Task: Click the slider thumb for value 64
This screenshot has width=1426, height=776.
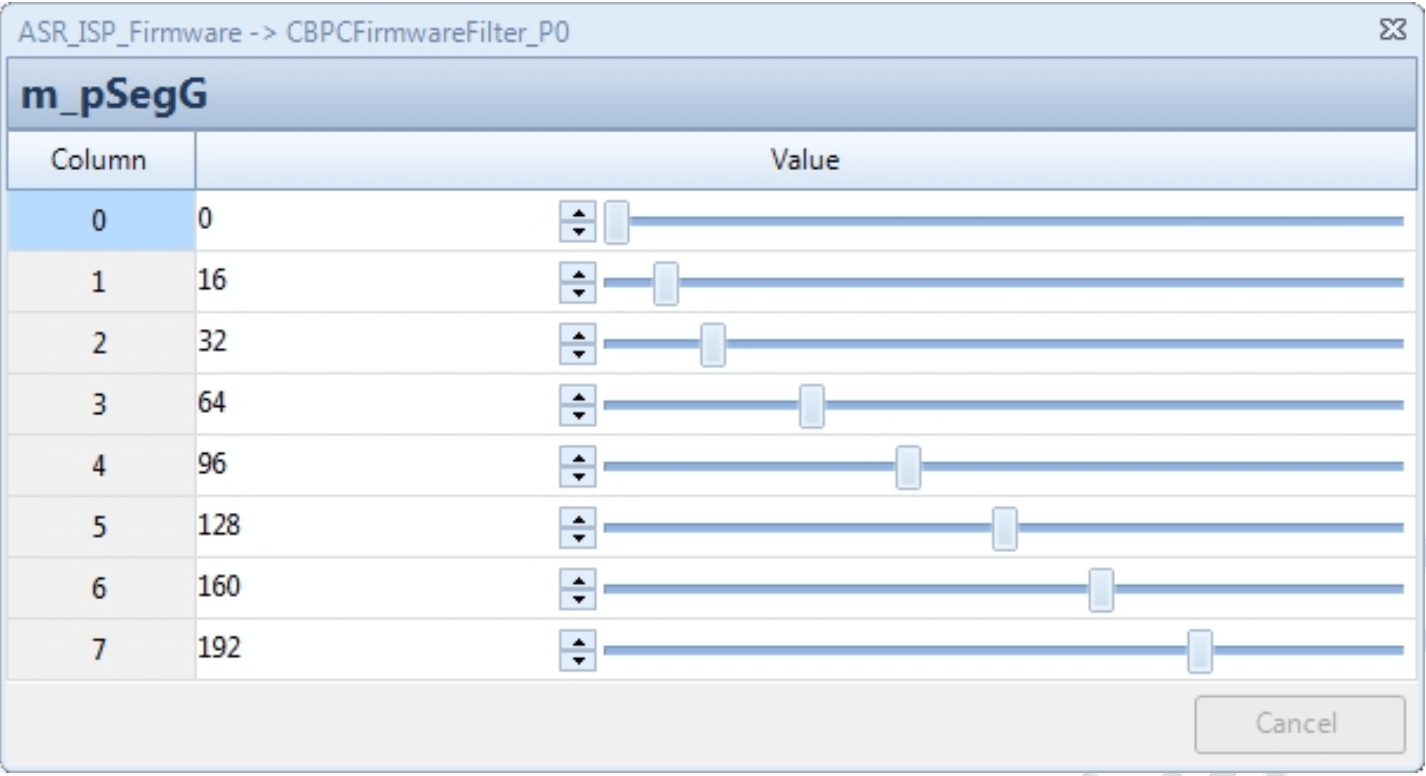Action: pyautogui.click(x=812, y=406)
